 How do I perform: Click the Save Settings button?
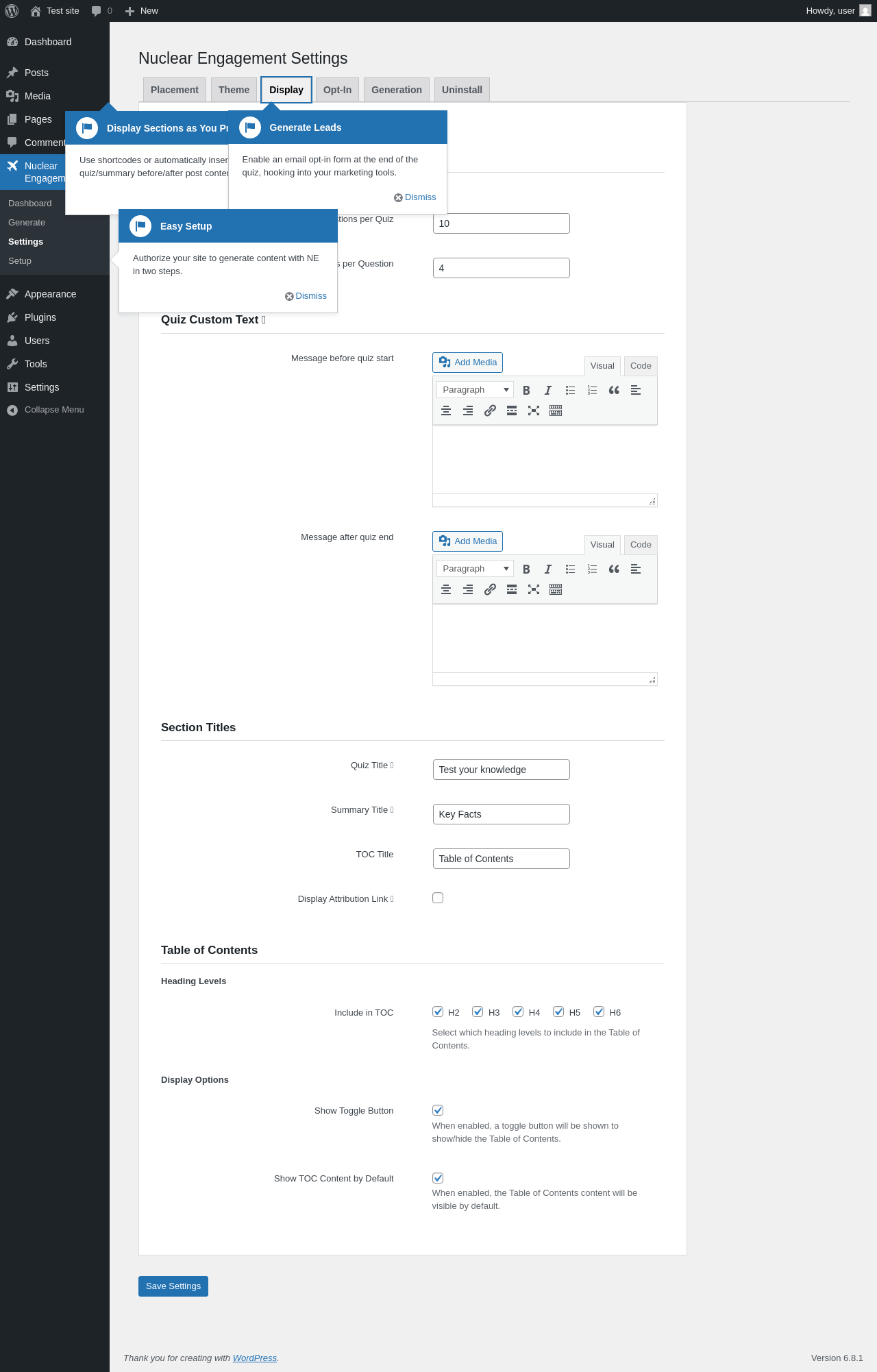173,1286
